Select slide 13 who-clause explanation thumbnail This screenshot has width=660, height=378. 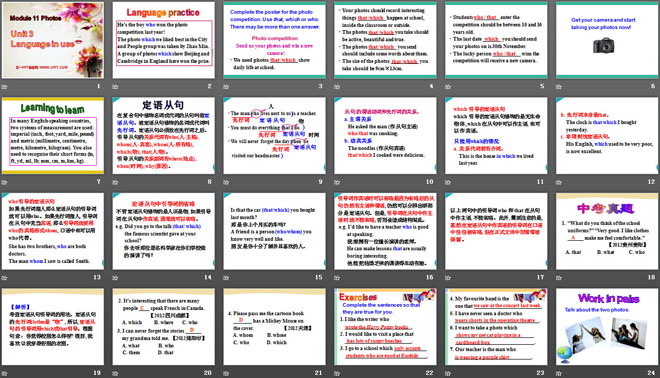[x=53, y=231]
